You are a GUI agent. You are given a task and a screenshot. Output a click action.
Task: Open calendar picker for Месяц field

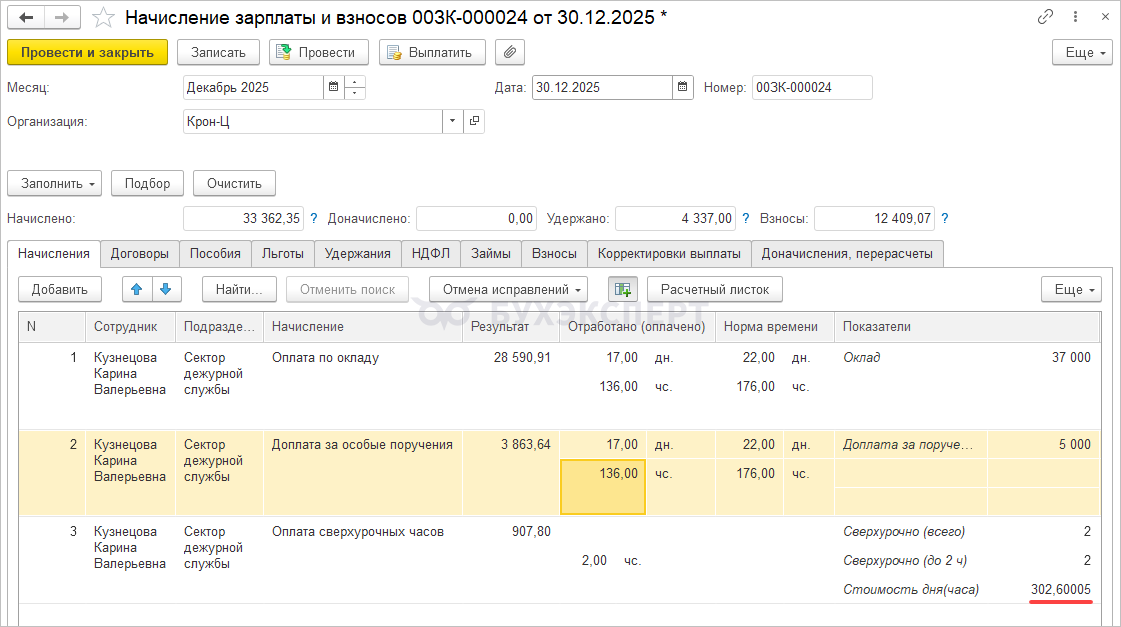[x=333, y=87]
